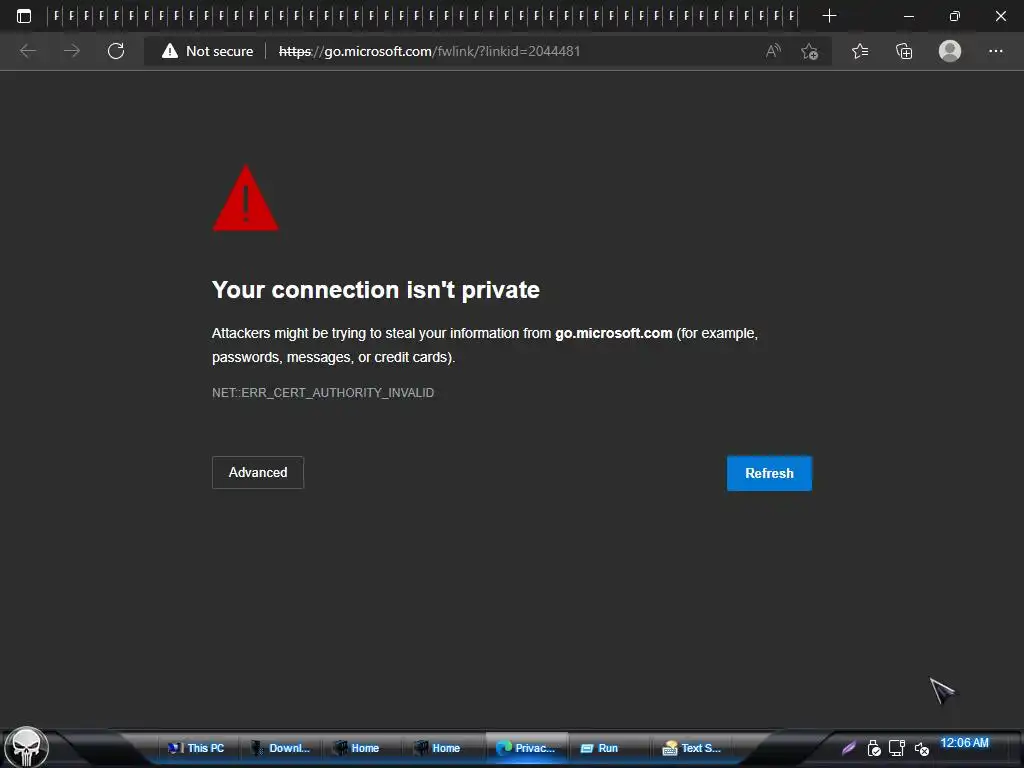This screenshot has width=1024, height=768.
Task: Click the blue Refresh button
Action: click(x=769, y=473)
